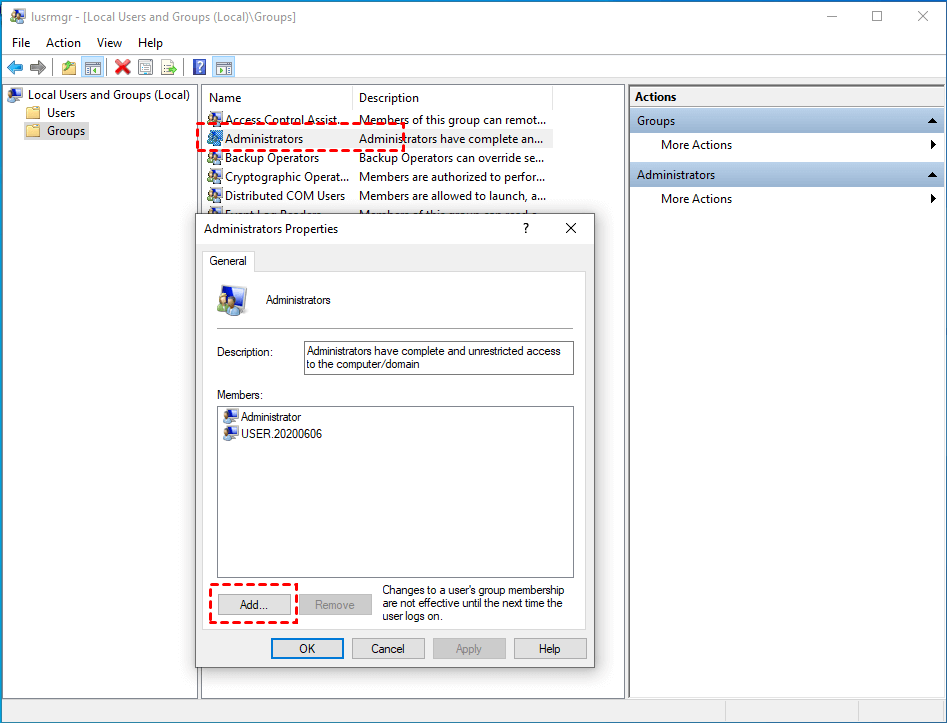Open the View menu

click(109, 43)
